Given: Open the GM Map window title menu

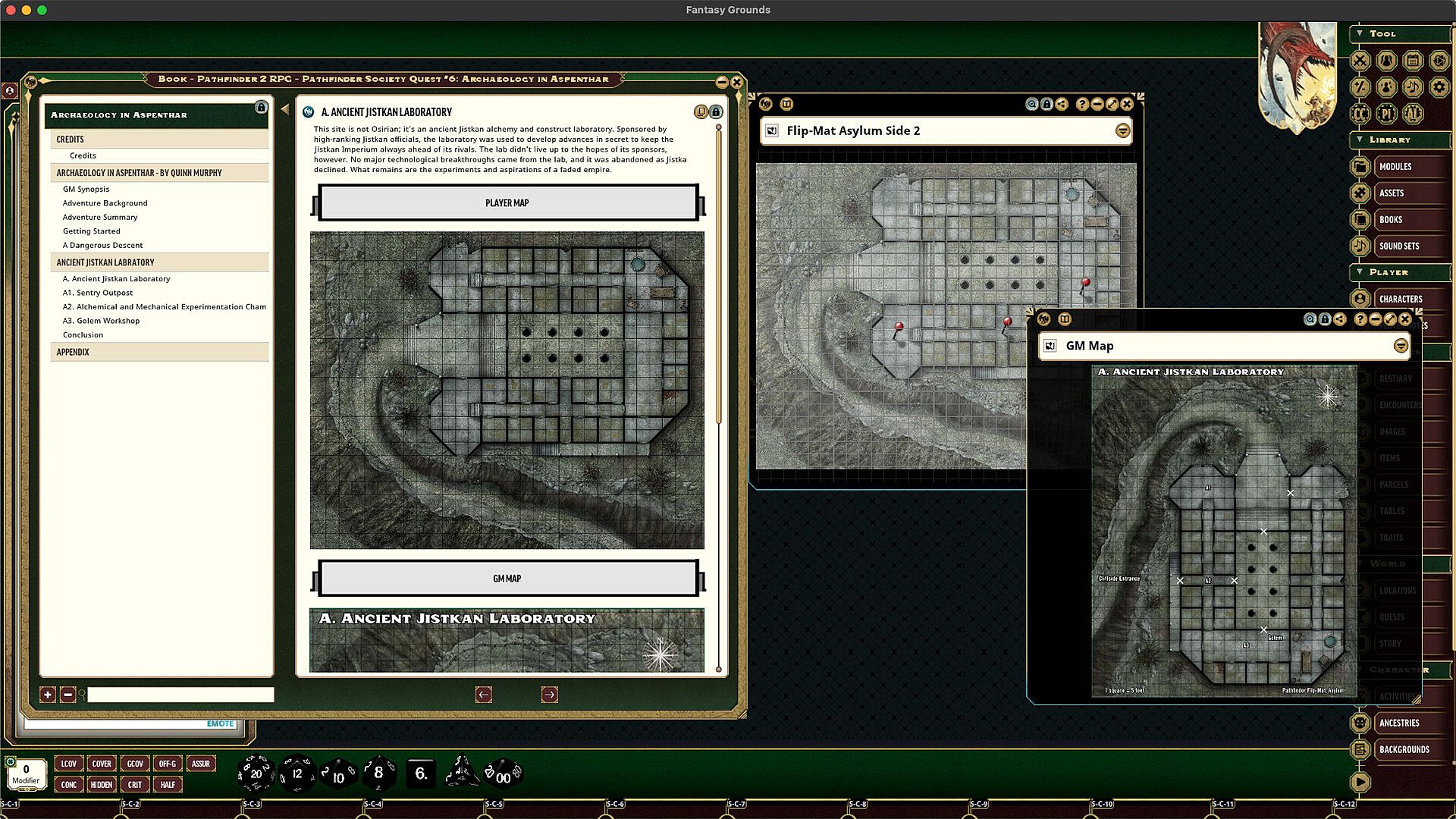Looking at the screenshot, I should click(1401, 346).
